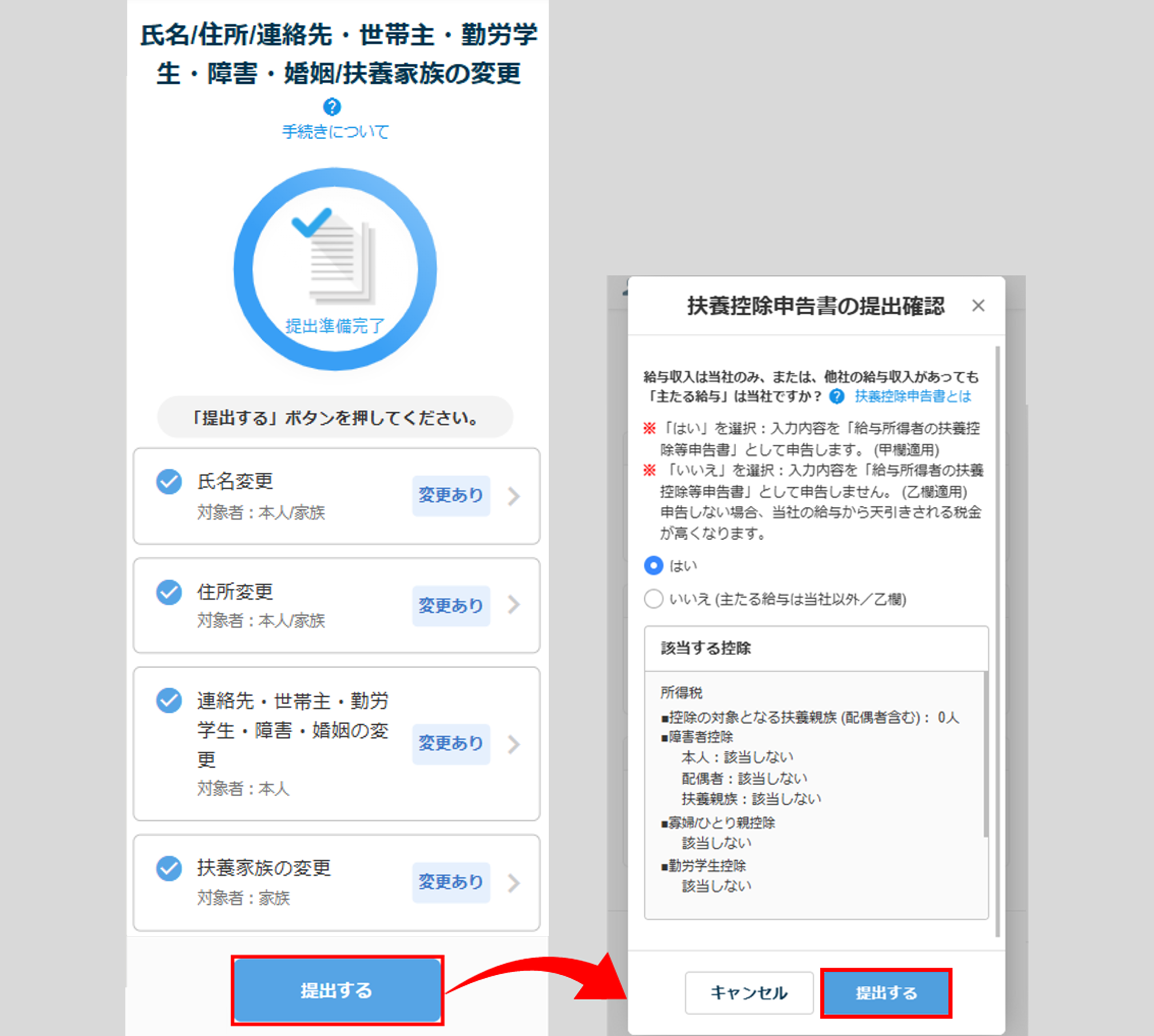Screen dimensions: 1154x1036
Task: Select the はい radio button
Action: 654,565
